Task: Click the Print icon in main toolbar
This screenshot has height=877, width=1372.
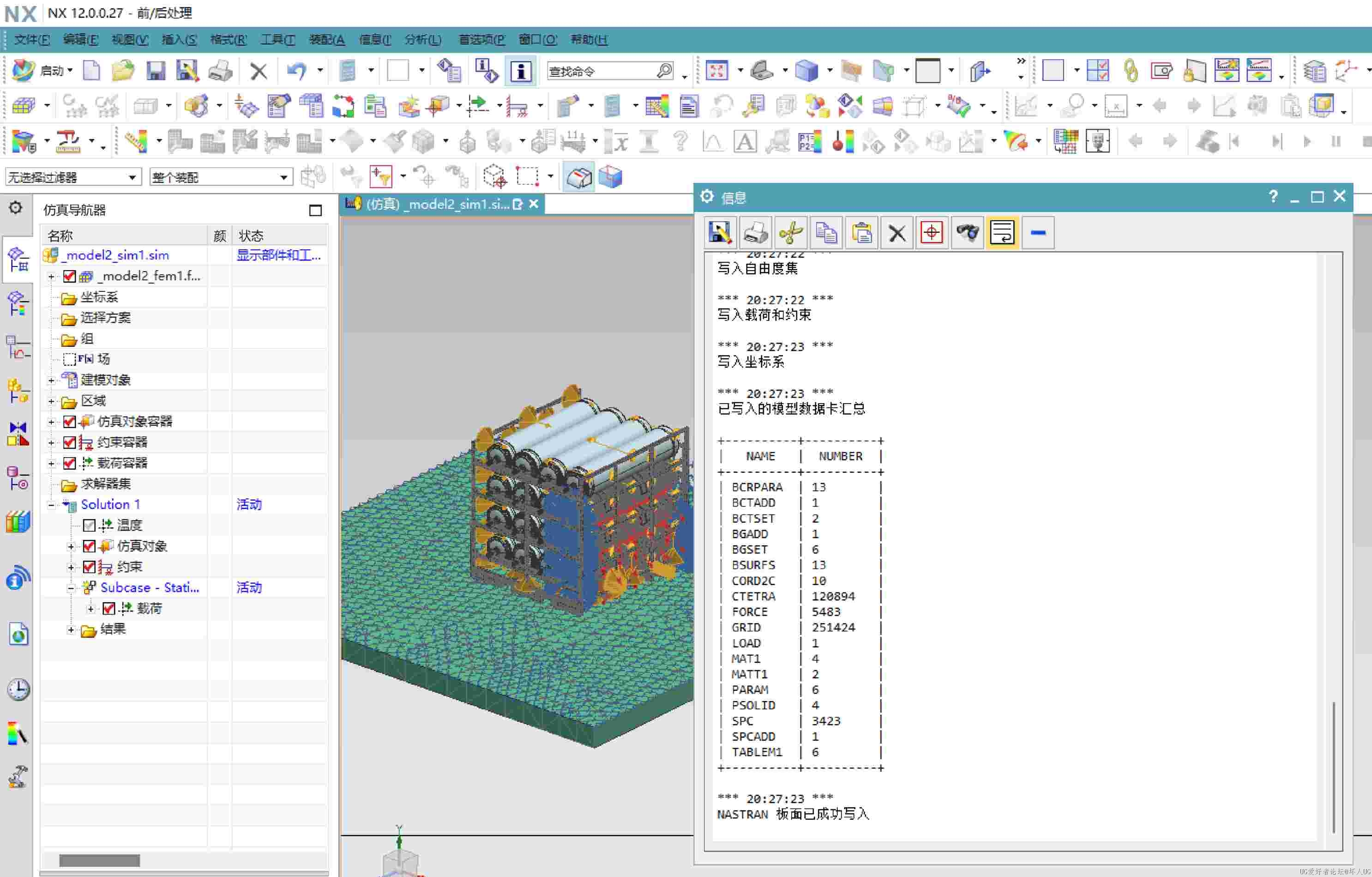Action: point(220,71)
